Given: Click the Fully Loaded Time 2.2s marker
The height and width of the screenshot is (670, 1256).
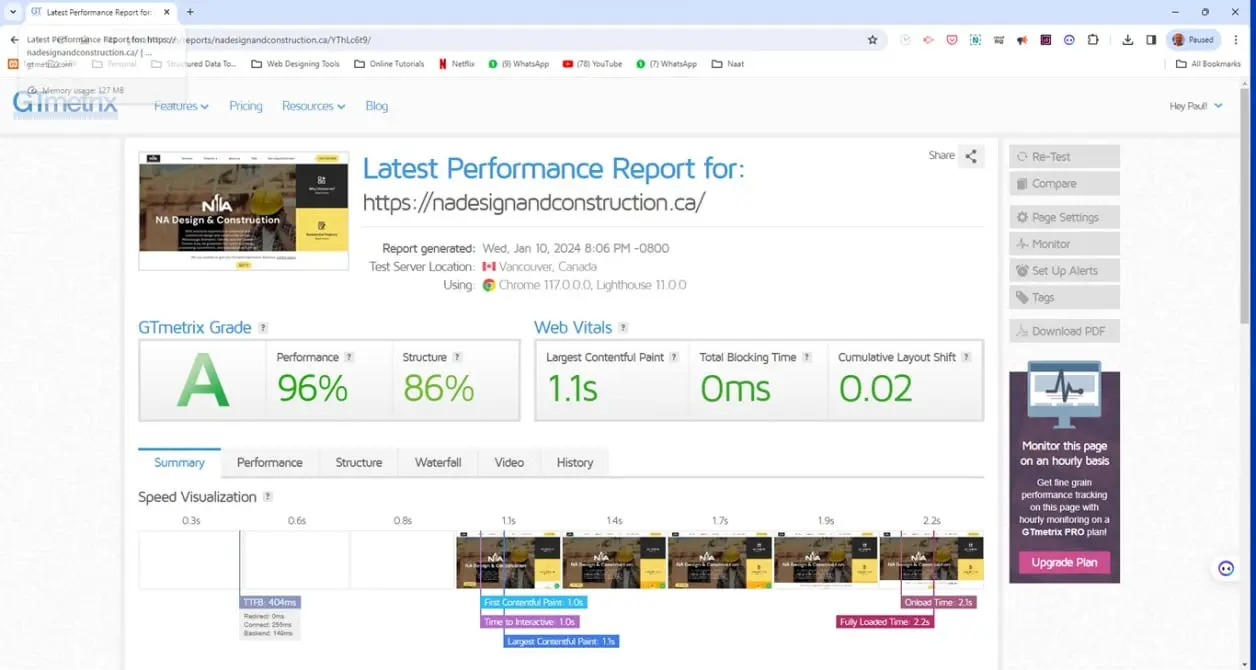Looking at the screenshot, I should 885,622.
